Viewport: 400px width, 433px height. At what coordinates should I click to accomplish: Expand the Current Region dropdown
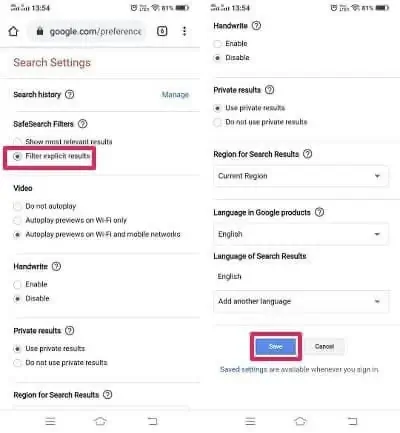tap(301, 176)
